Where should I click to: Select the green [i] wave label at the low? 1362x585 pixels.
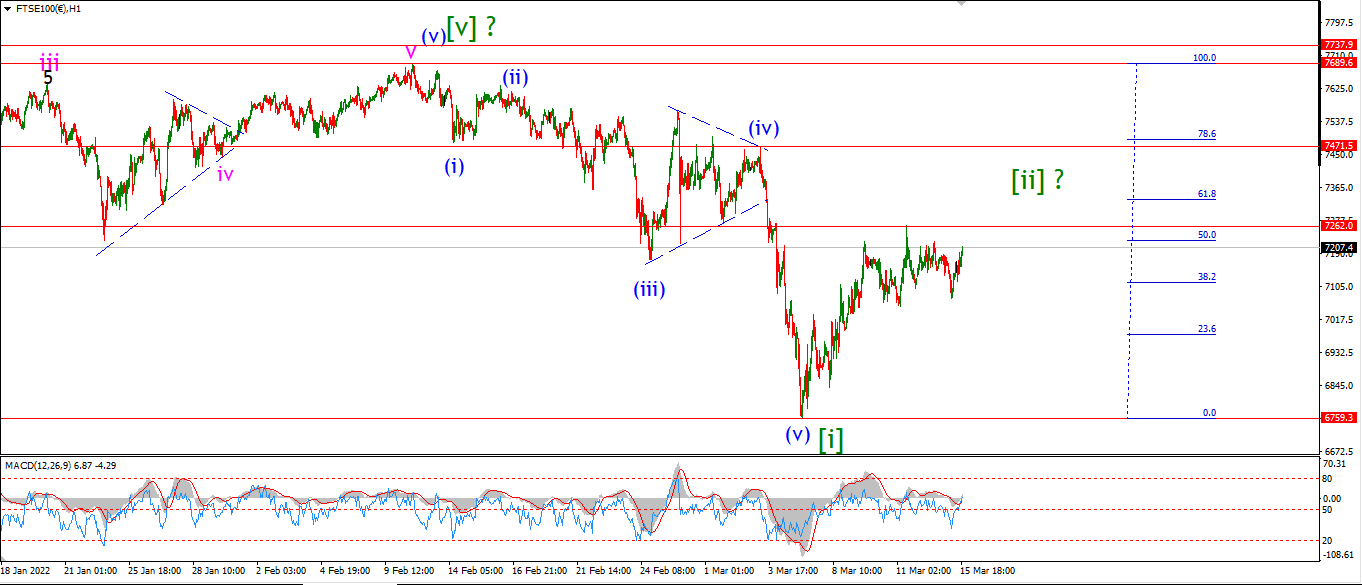[x=830, y=438]
